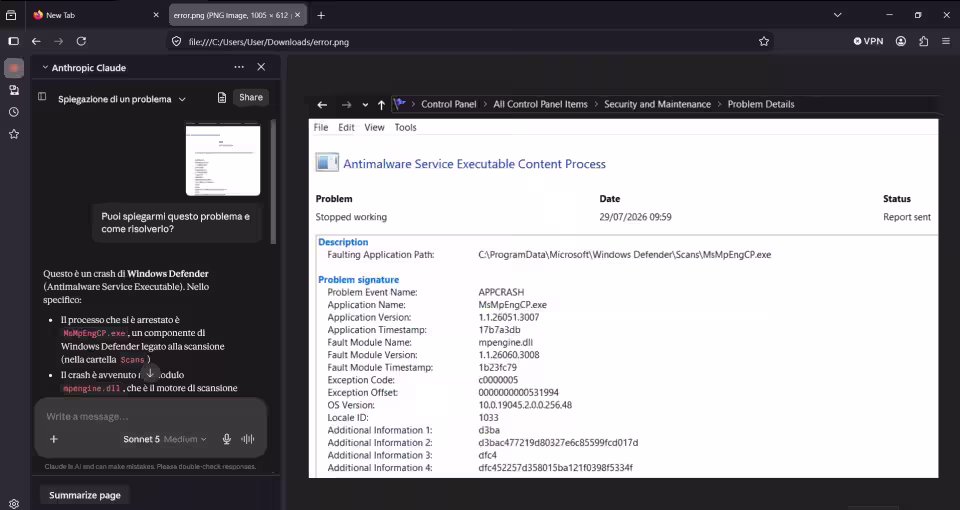Select APPCRASH event name value
The image size is (960, 510).
(501, 292)
